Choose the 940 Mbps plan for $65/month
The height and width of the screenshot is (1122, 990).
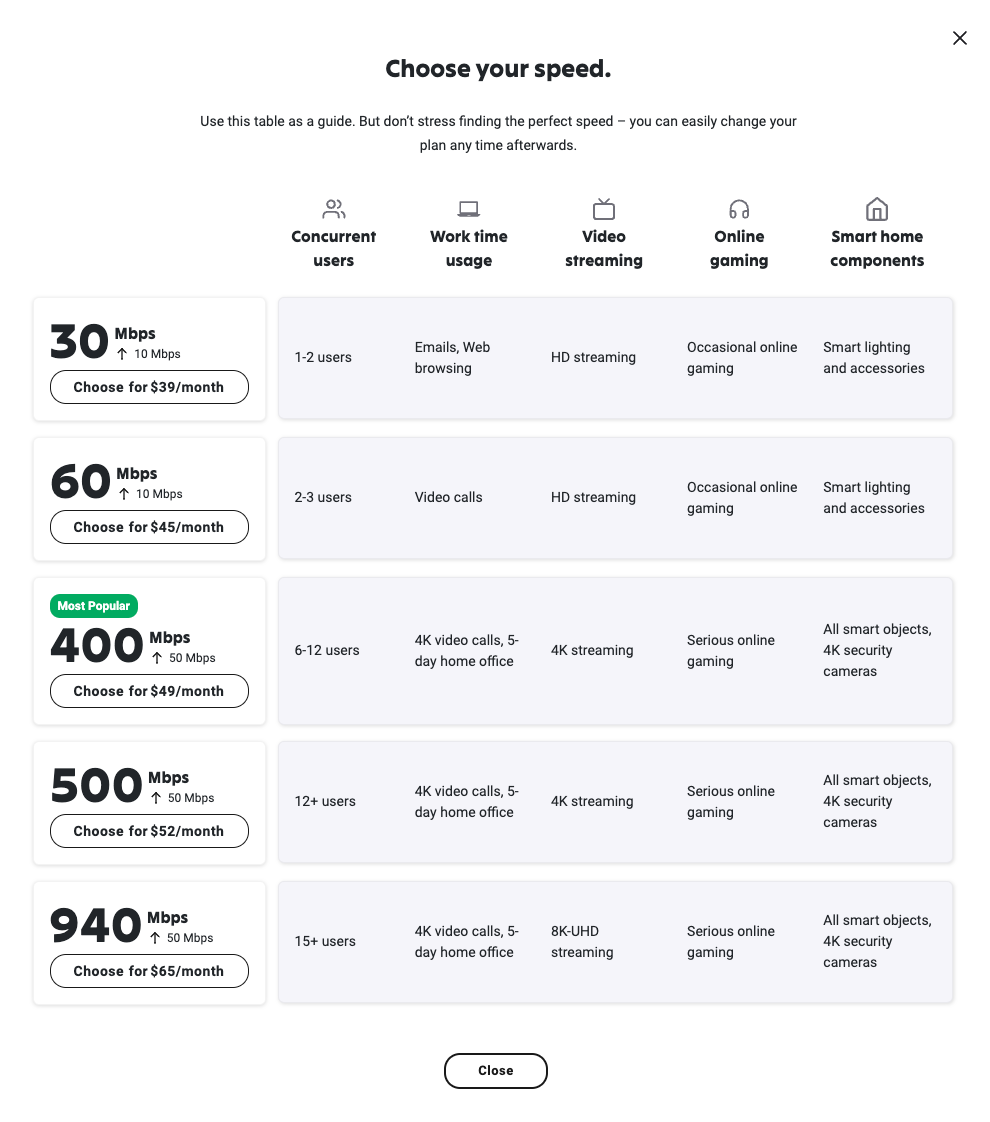149,971
